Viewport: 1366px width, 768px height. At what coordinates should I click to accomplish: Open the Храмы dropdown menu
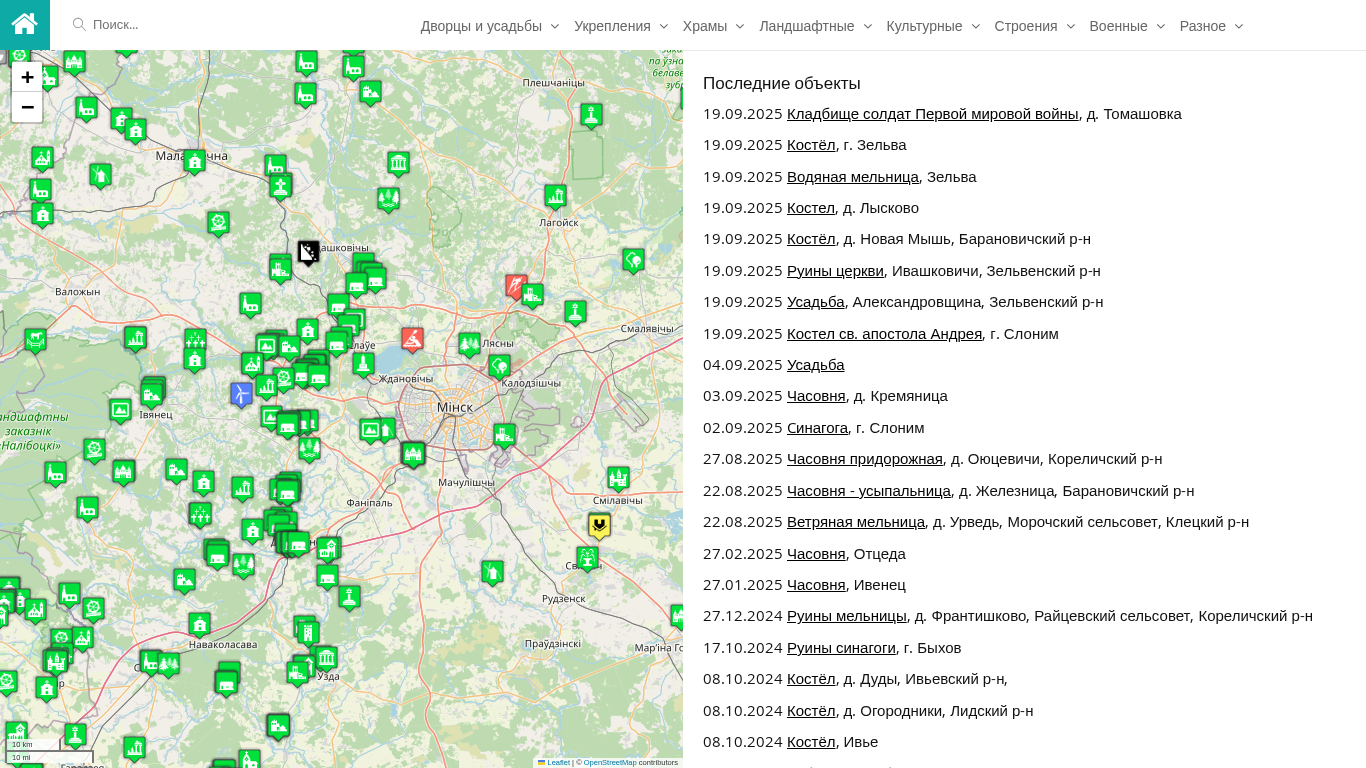pyautogui.click(x=713, y=26)
